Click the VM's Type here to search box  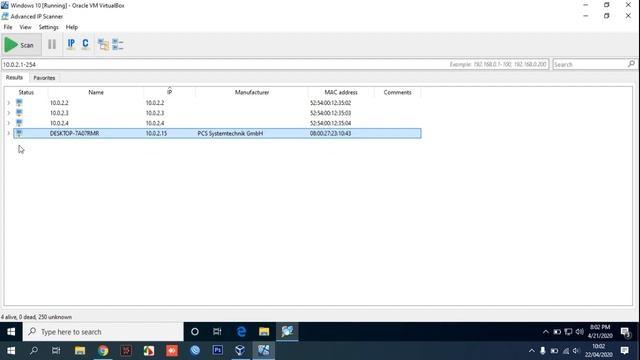tap(103, 331)
